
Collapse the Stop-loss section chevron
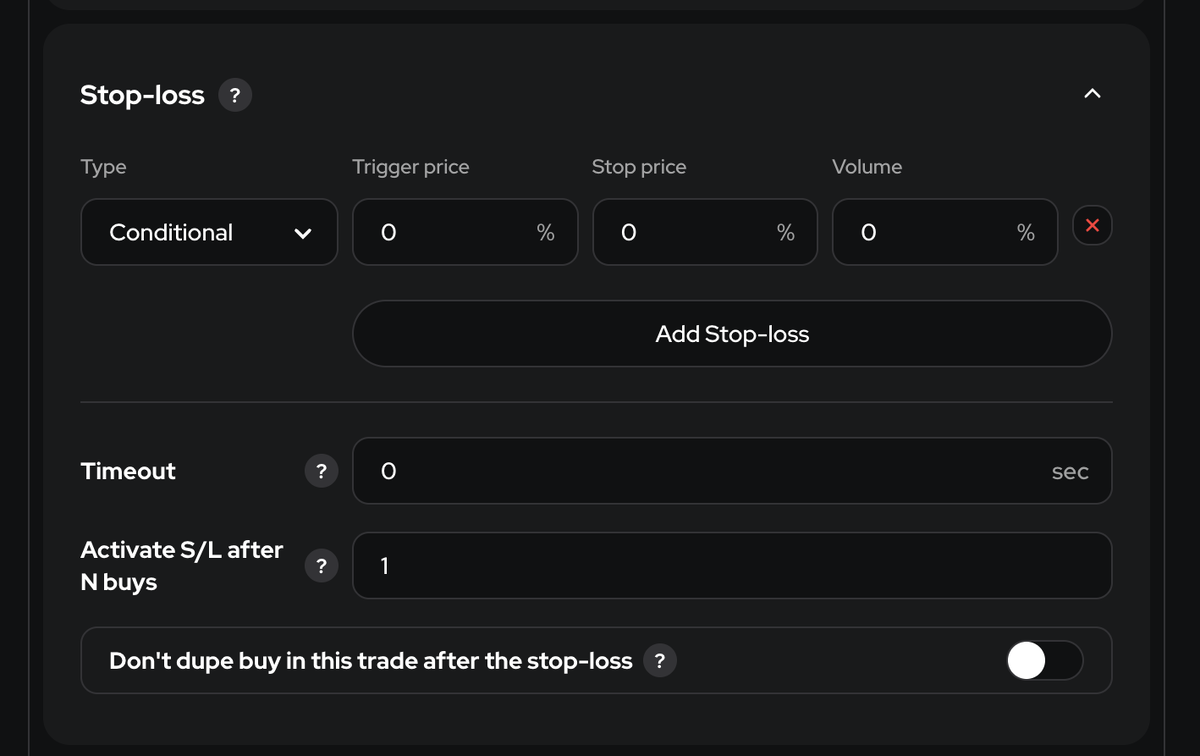coord(1092,94)
